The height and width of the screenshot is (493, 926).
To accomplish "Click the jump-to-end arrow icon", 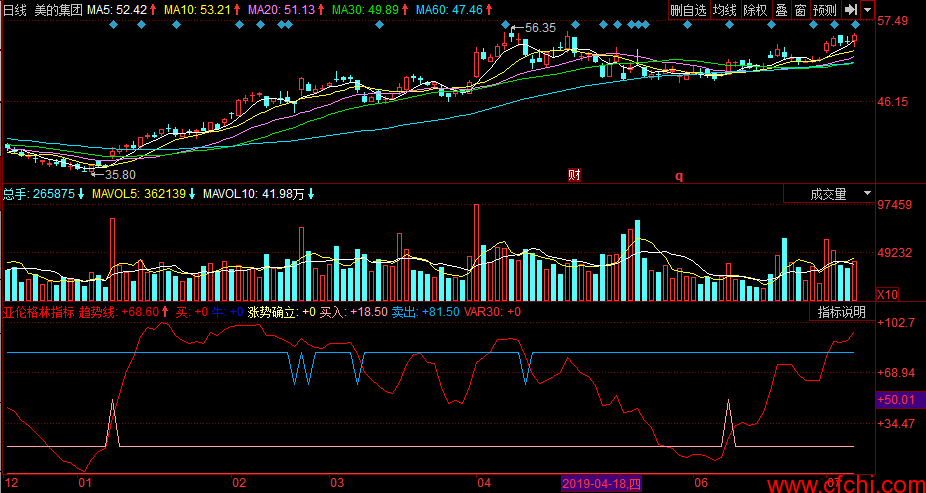I will point(850,9).
